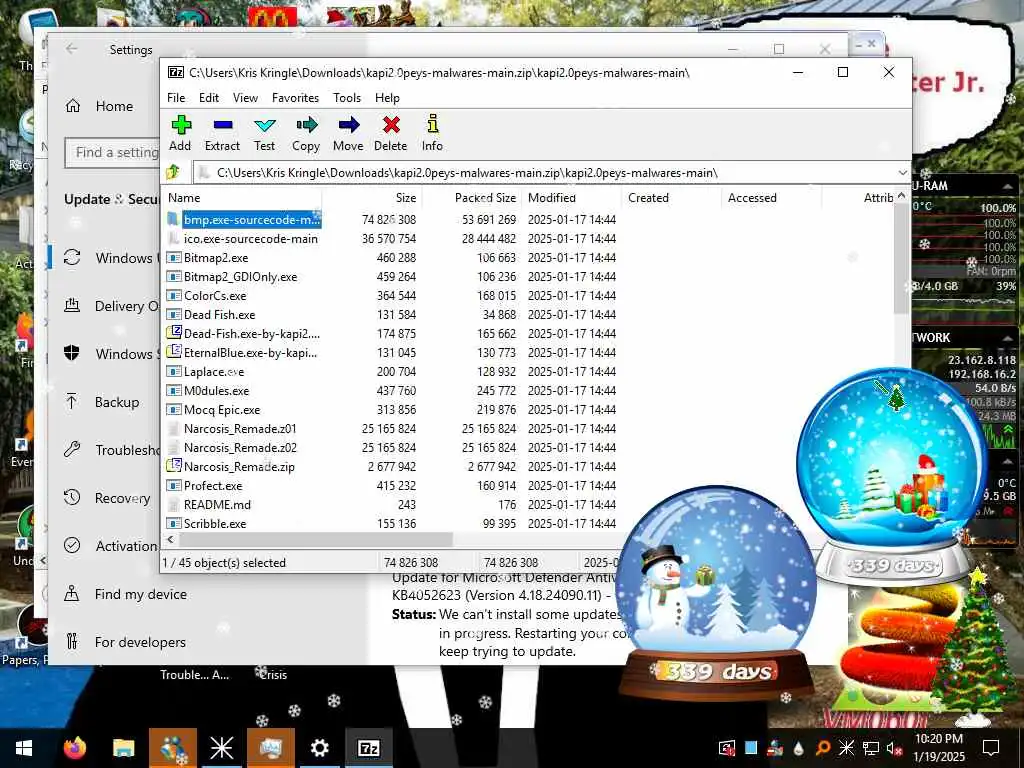Open the Favorites menu
Viewport: 1024px width, 768px height.
(295, 98)
